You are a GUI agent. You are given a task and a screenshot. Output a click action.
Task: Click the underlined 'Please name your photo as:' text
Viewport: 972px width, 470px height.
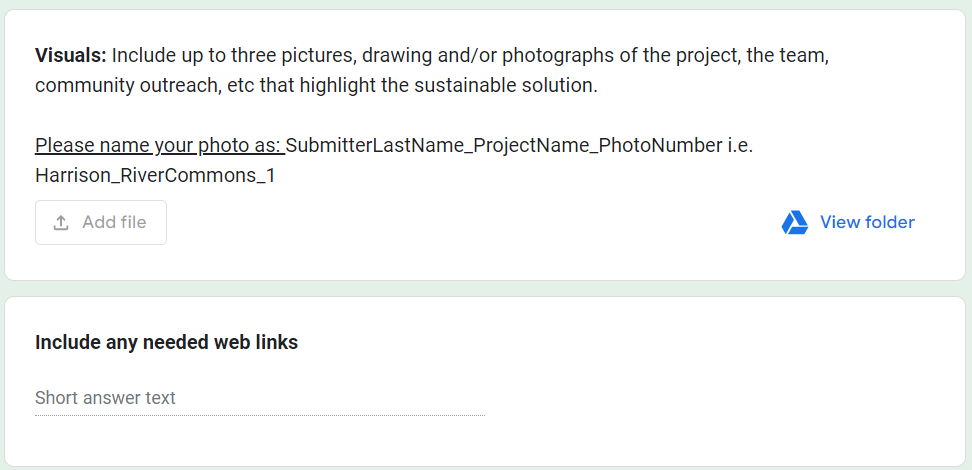(x=159, y=146)
